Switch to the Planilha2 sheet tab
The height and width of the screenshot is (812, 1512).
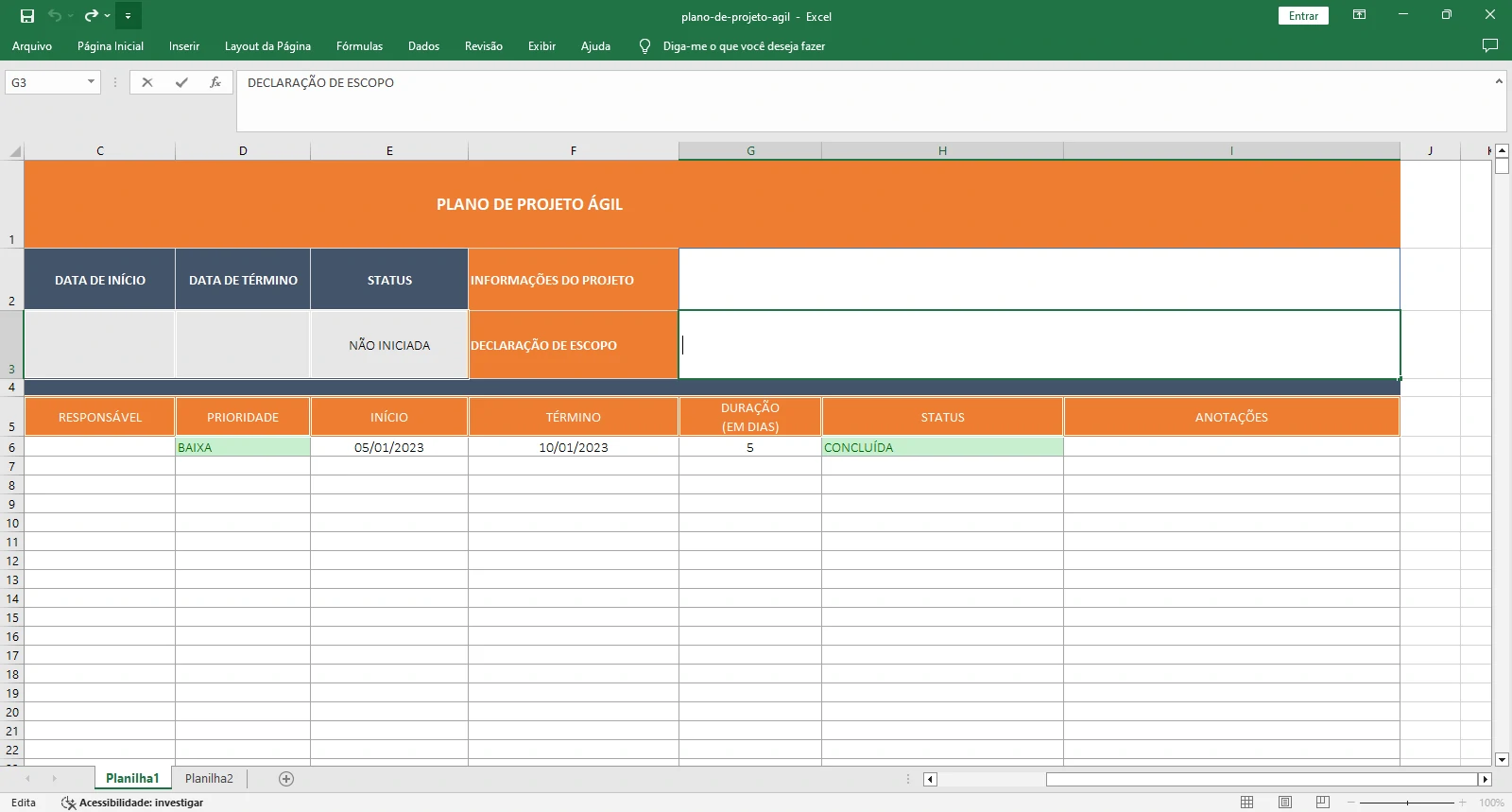click(x=209, y=779)
